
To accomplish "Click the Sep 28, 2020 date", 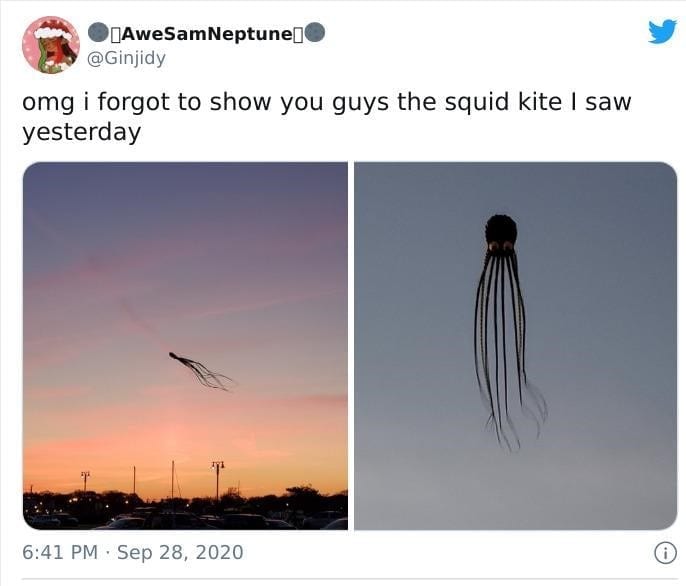I will tap(180, 552).
